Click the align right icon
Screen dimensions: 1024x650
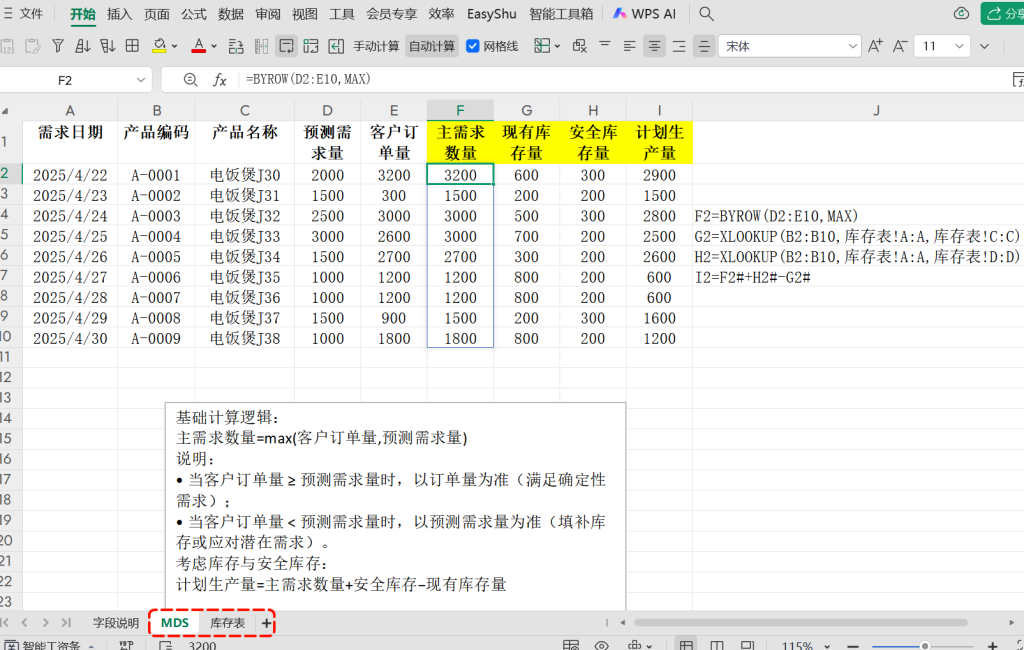[x=679, y=46]
